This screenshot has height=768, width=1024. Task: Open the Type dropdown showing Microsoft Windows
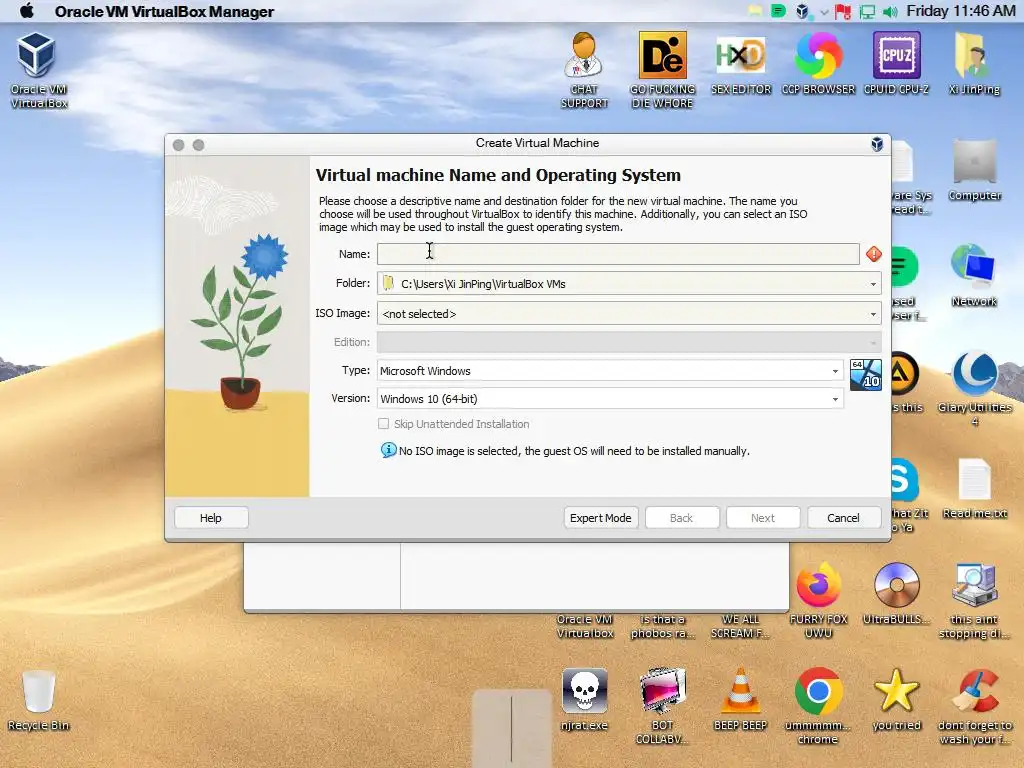pyautogui.click(x=610, y=371)
